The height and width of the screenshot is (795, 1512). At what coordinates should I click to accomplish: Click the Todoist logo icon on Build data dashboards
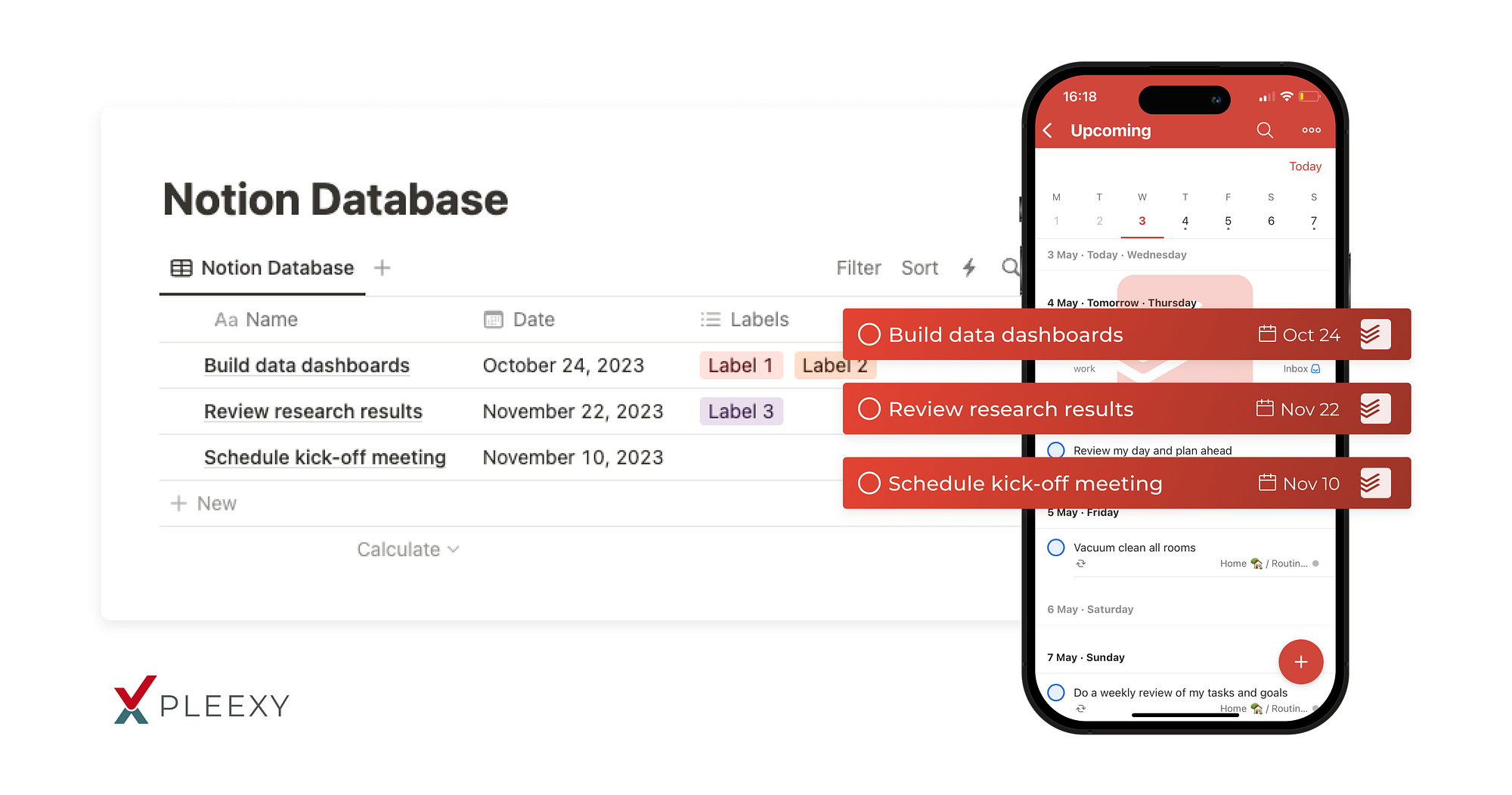tap(1374, 334)
